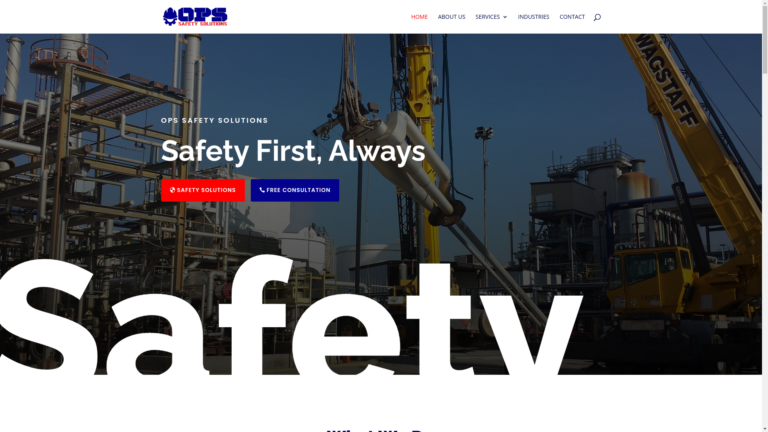Click the OPS Safety Solutions logo
The height and width of the screenshot is (432, 768).
coord(195,17)
